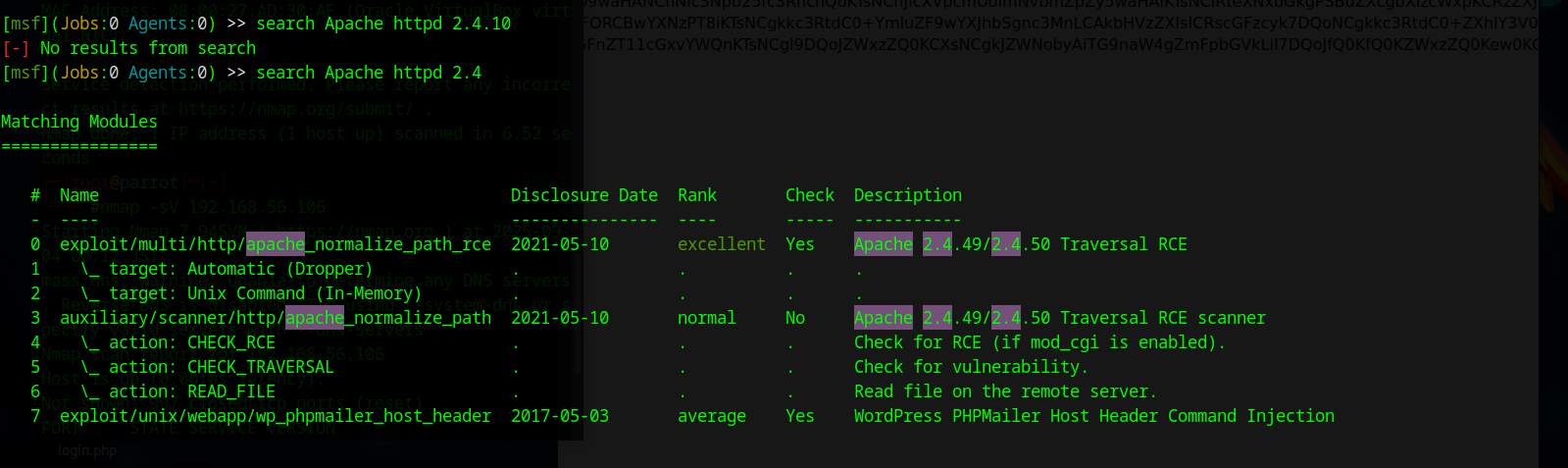Click the 'normal' rank value
The height and width of the screenshot is (468, 1568).
coord(707,318)
